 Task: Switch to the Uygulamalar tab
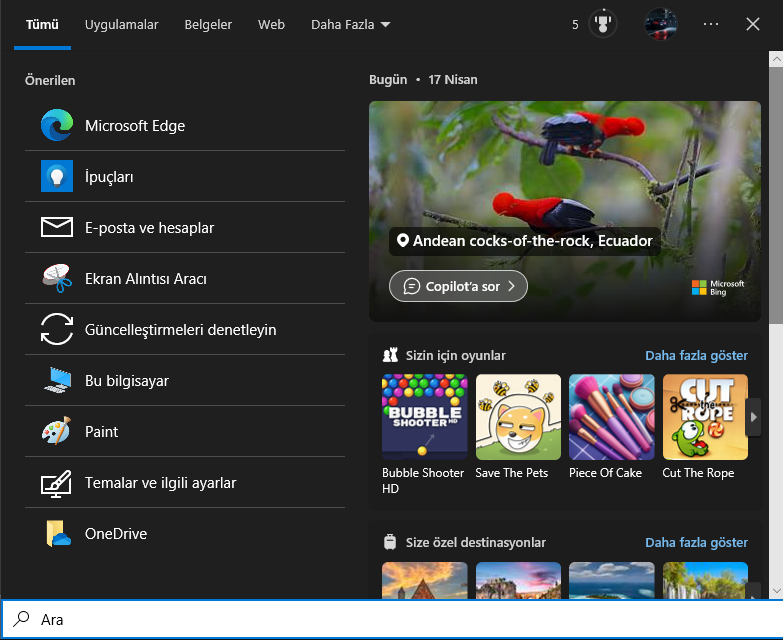tap(121, 24)
